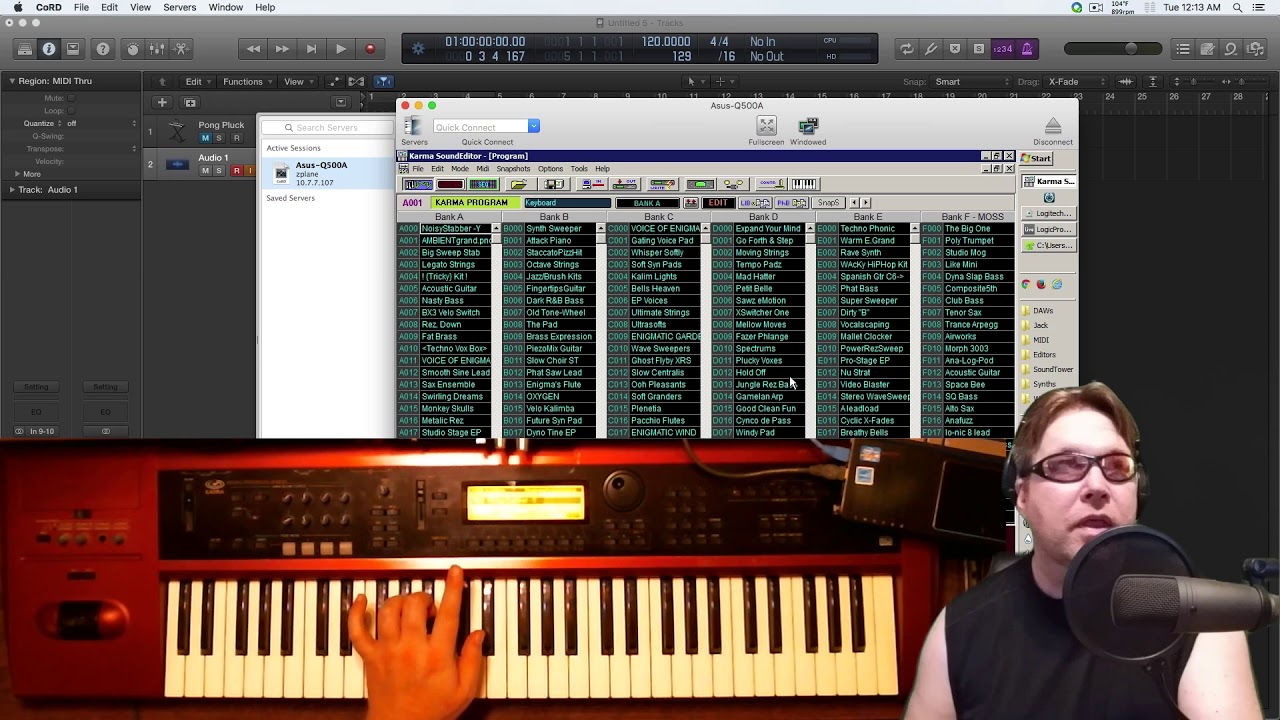Select the Asus-Q500A active session

click(x=329, y=174)
